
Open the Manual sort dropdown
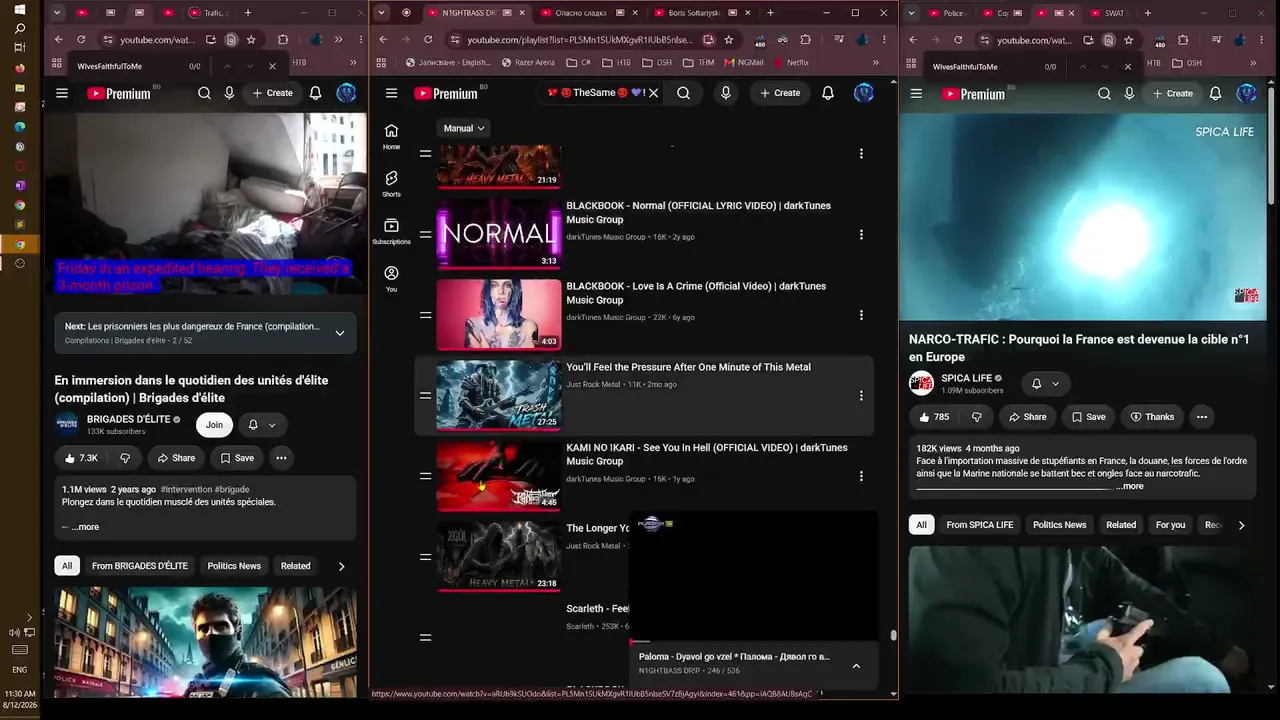(x=464, y=128)
